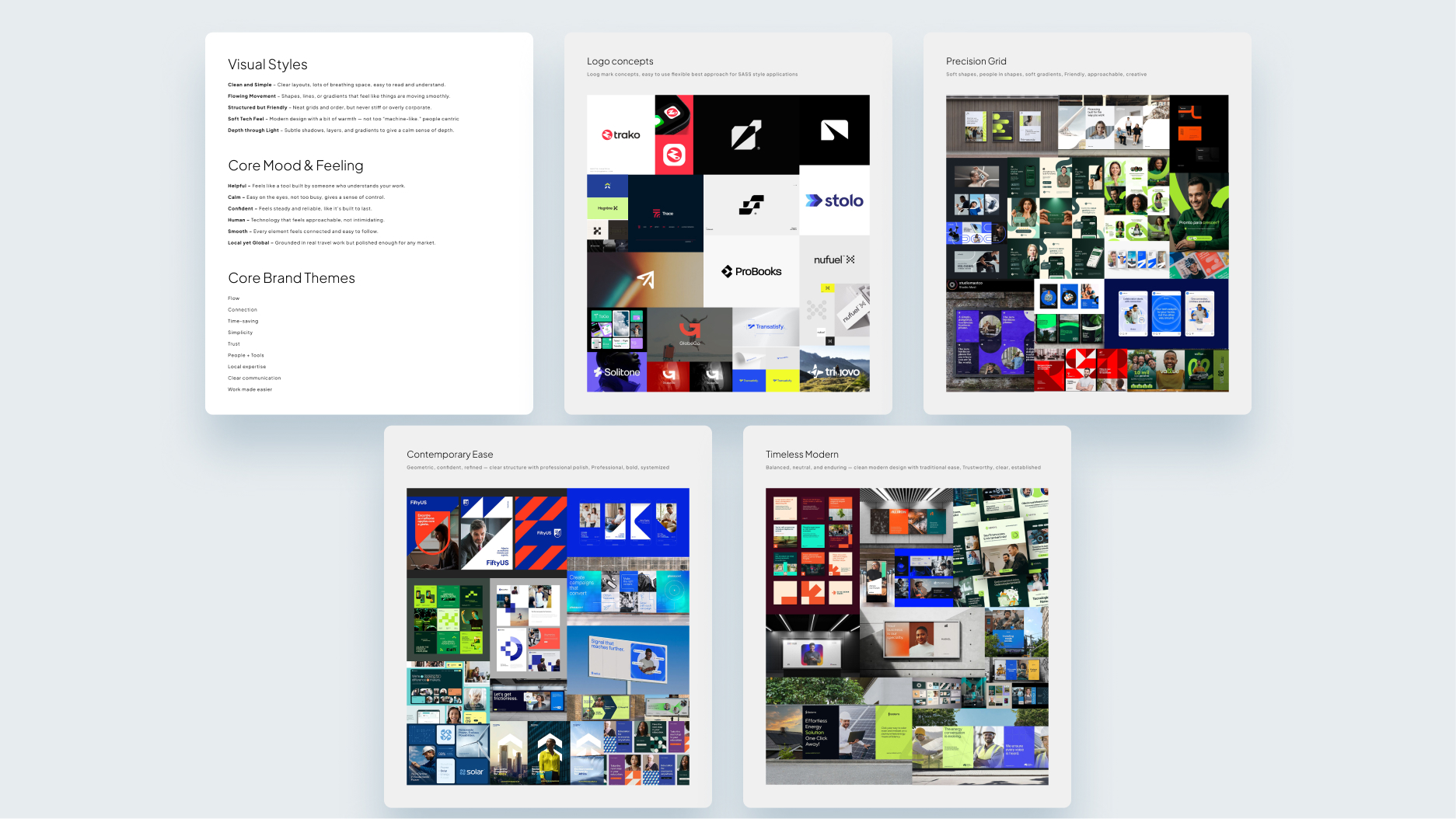Select the Solitone logo tile

[x=616, y=372]
